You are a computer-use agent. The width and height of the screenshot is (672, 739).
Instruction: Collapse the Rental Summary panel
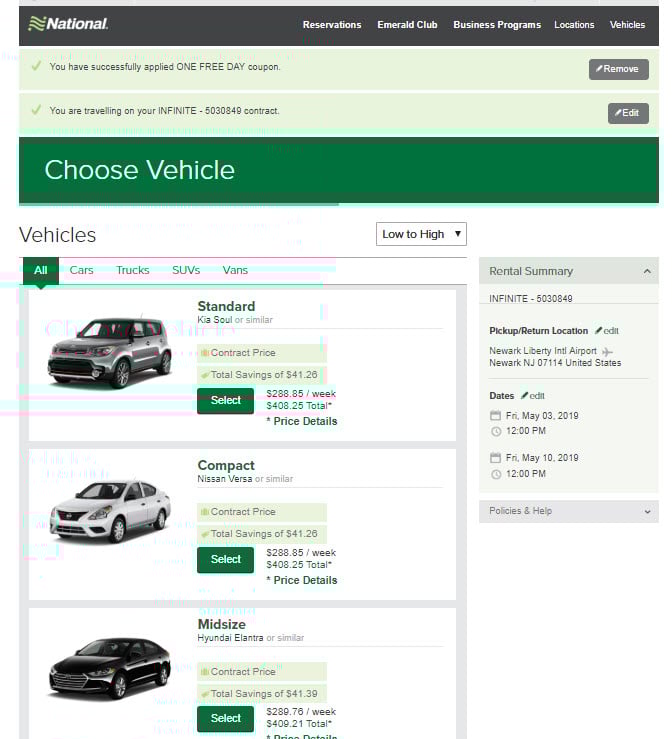click(x=647, y=271)
